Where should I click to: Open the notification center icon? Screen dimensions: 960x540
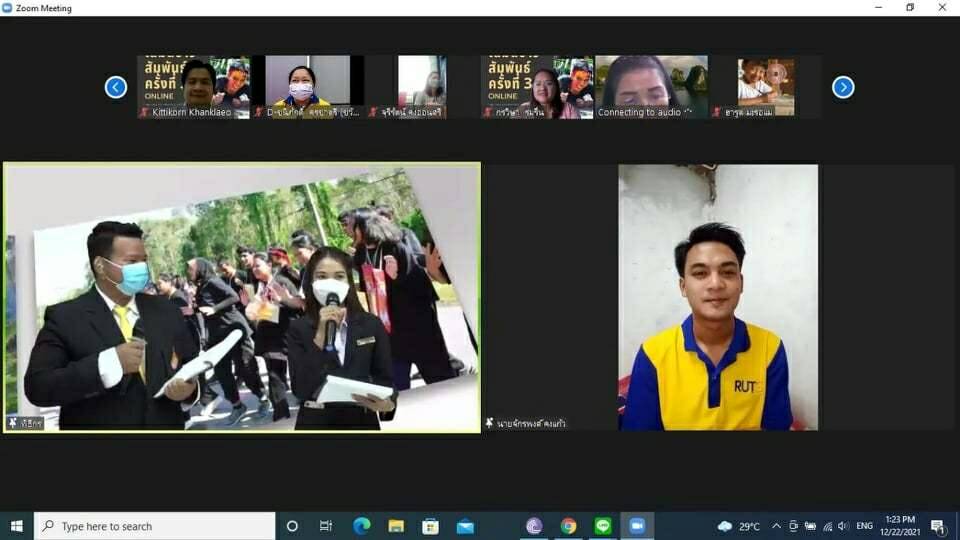coord(938,526)
